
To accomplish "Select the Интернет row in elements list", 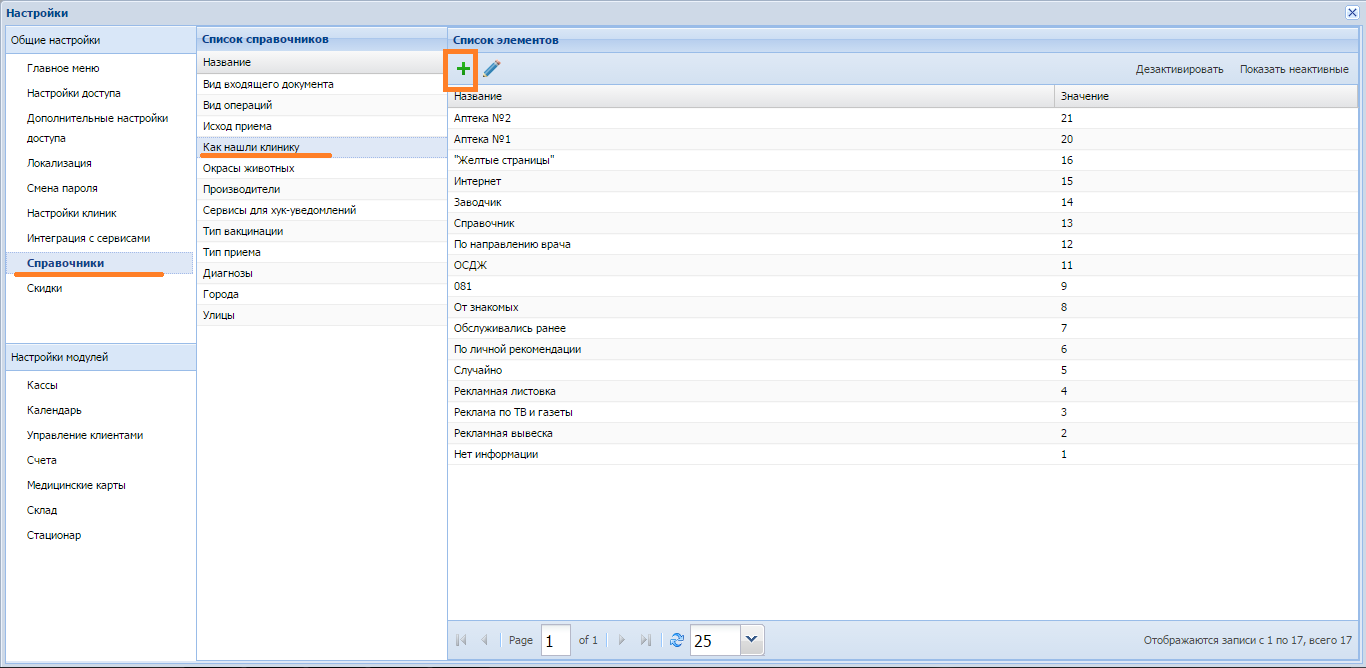I will tap(478, 181).
